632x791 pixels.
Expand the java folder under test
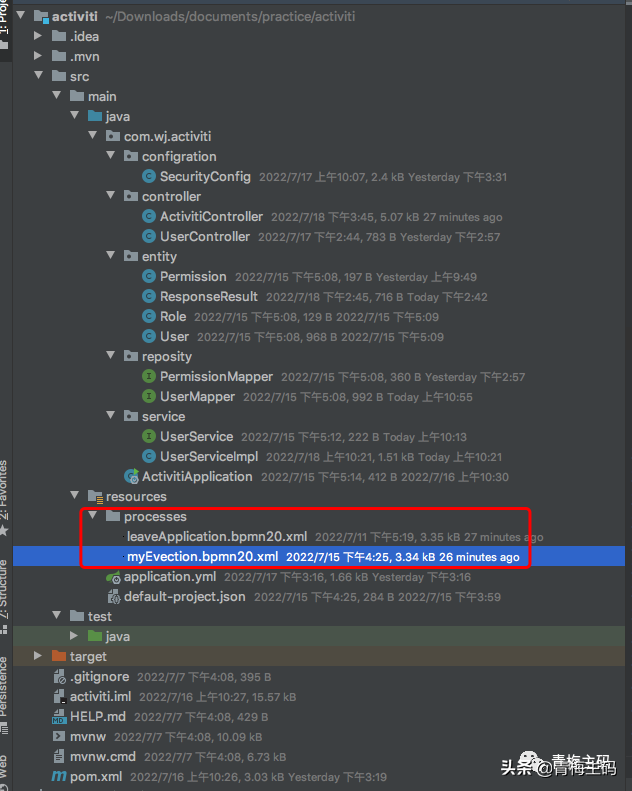[x=74, y=635]
